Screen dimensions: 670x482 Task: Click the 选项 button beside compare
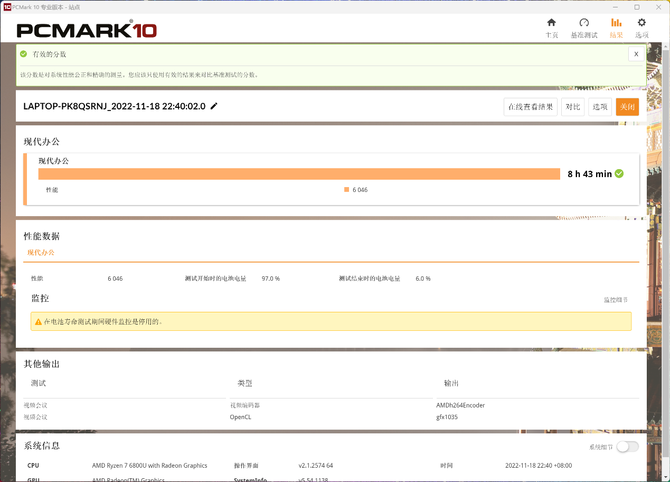(x=599, y=106)
